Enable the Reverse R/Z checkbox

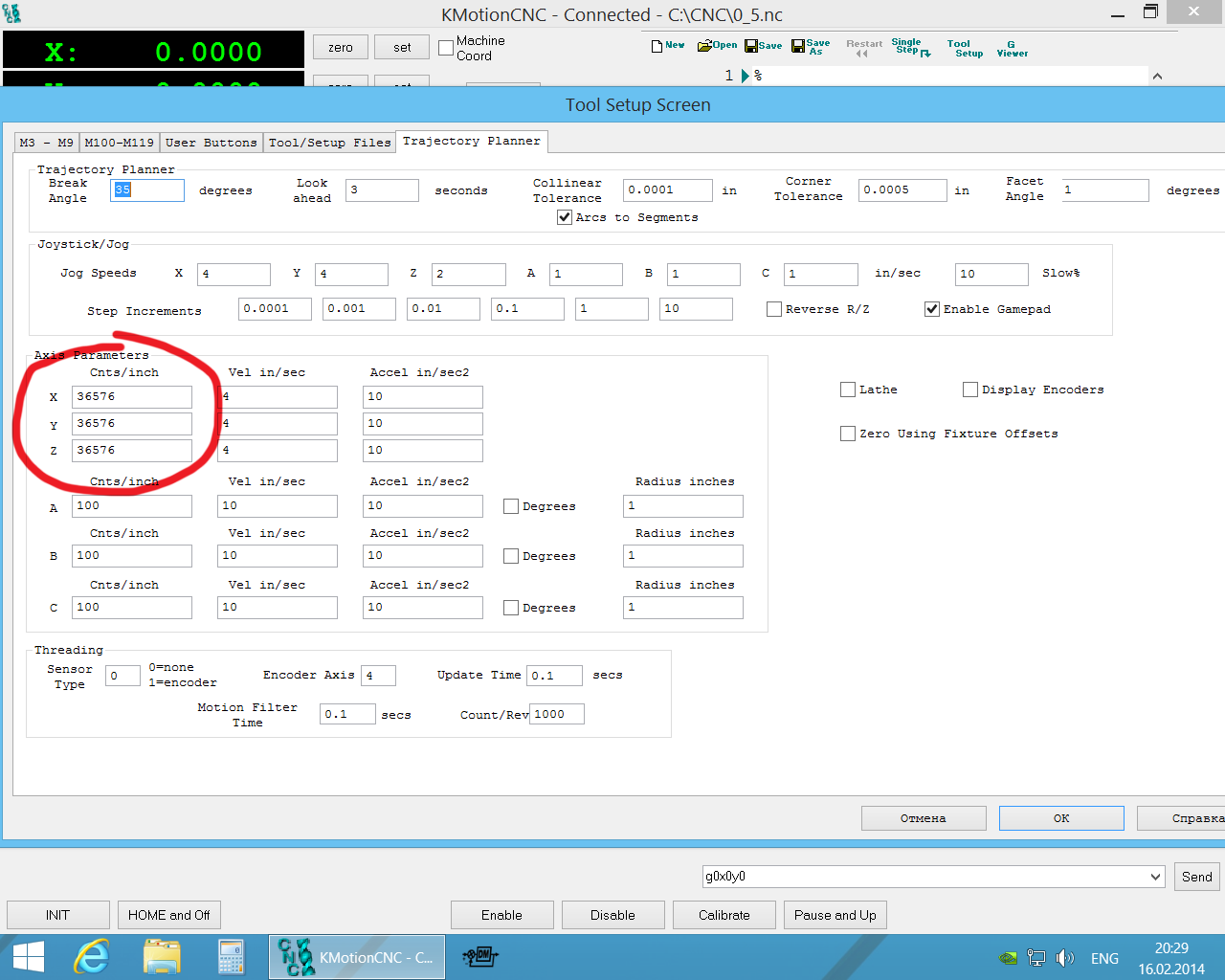pos(774,309)
